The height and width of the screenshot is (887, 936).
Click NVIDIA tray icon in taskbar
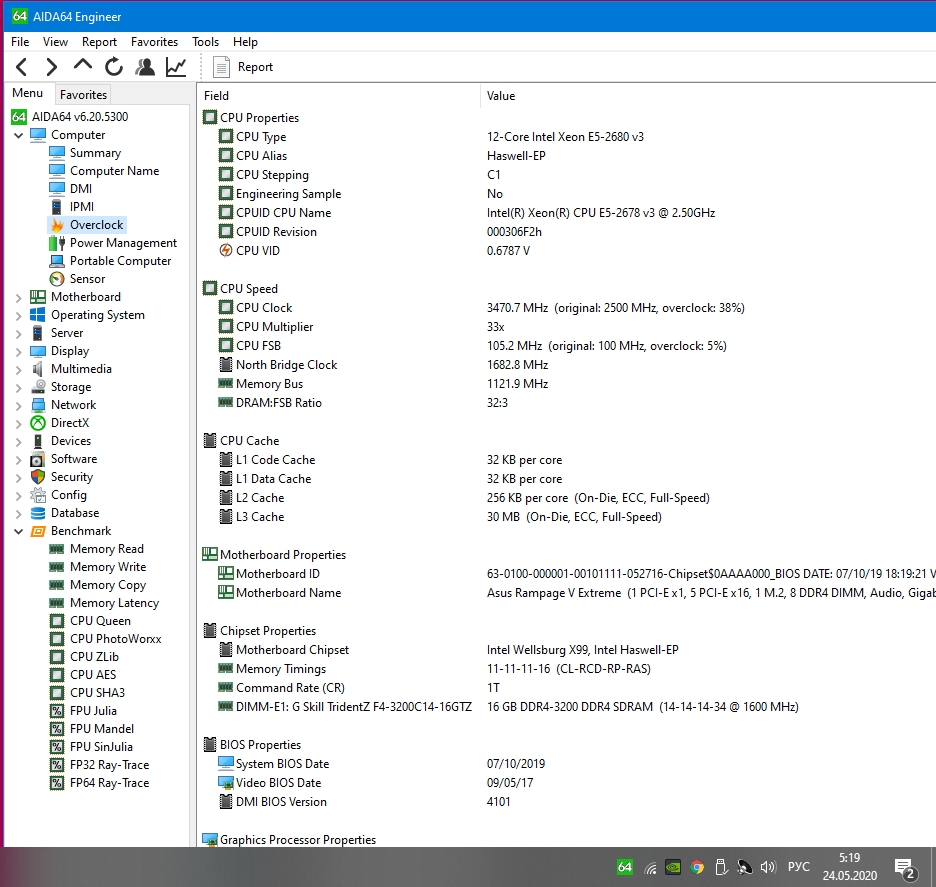(673, 867)
